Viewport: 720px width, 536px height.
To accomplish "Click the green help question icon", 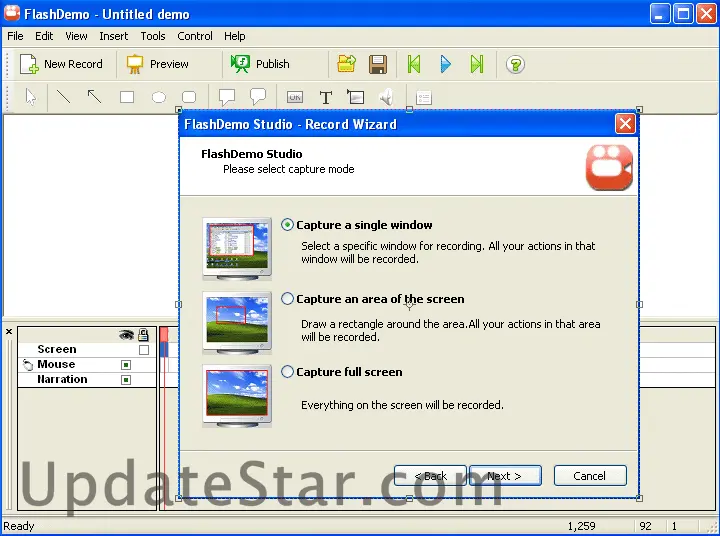I will point(515,64).
